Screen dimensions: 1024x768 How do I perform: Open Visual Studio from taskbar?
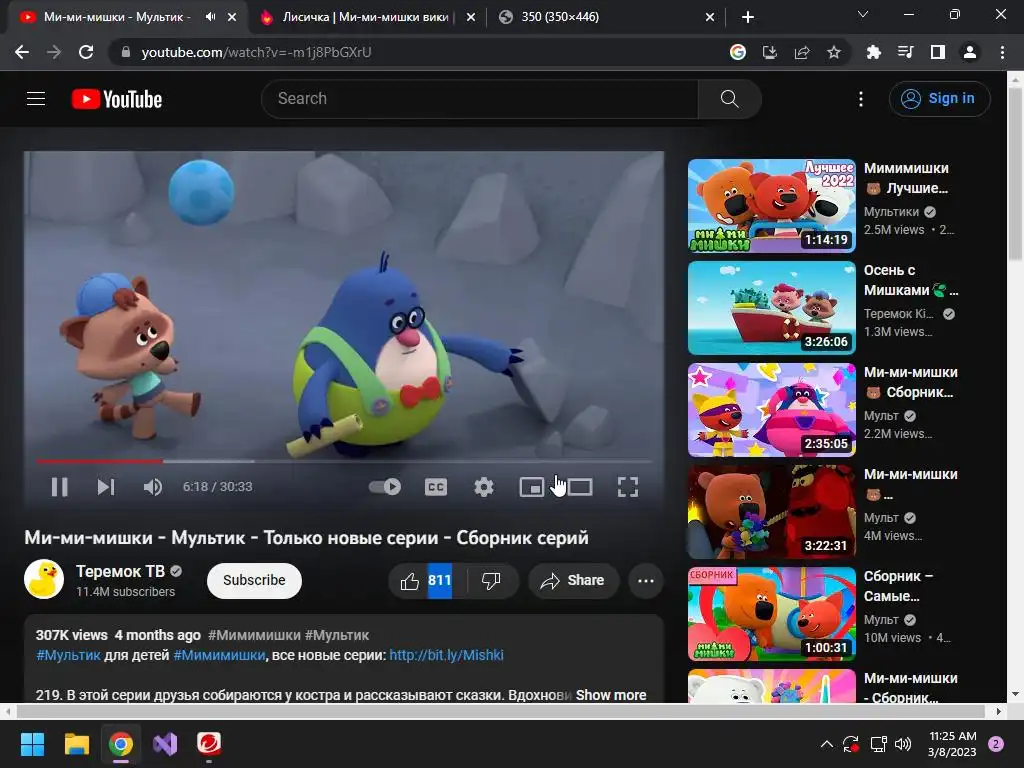pyautogui.click(x=165, y=744)
